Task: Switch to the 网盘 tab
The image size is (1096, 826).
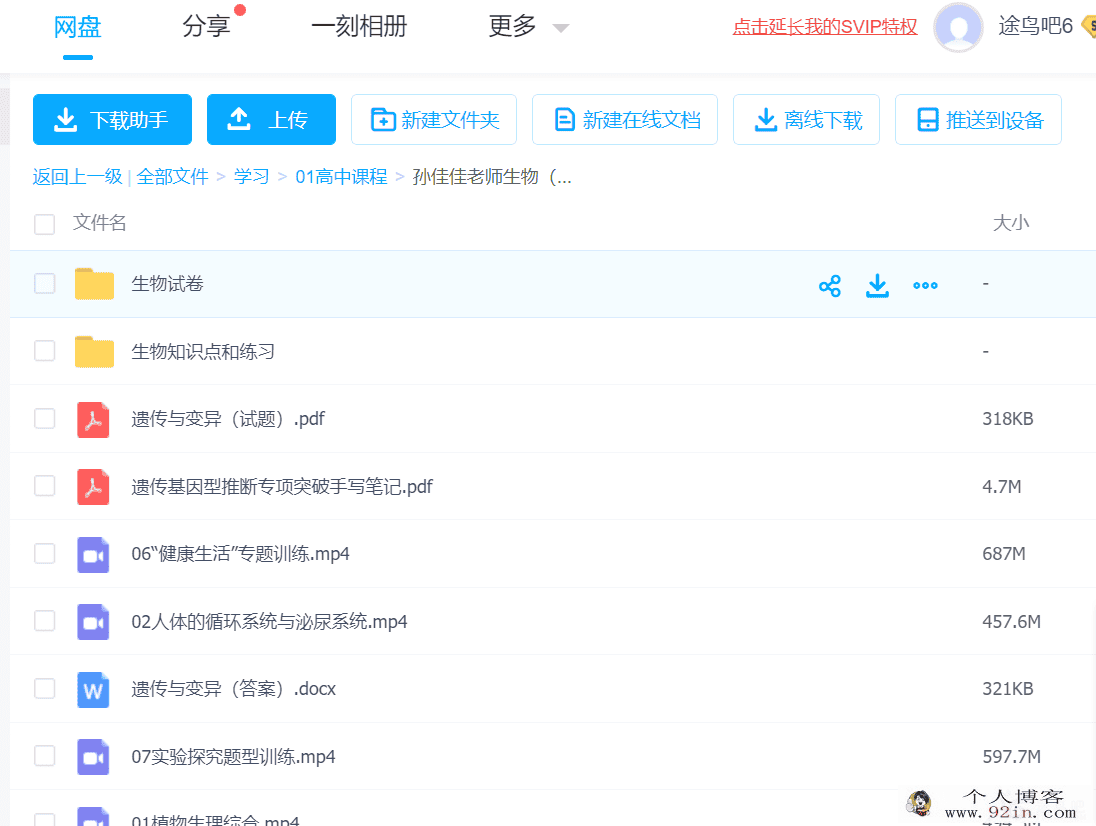Action: 78,27
